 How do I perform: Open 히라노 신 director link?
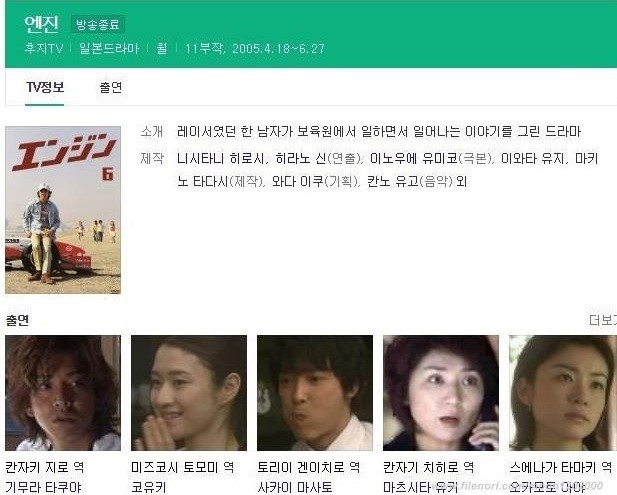click(301, 159)
